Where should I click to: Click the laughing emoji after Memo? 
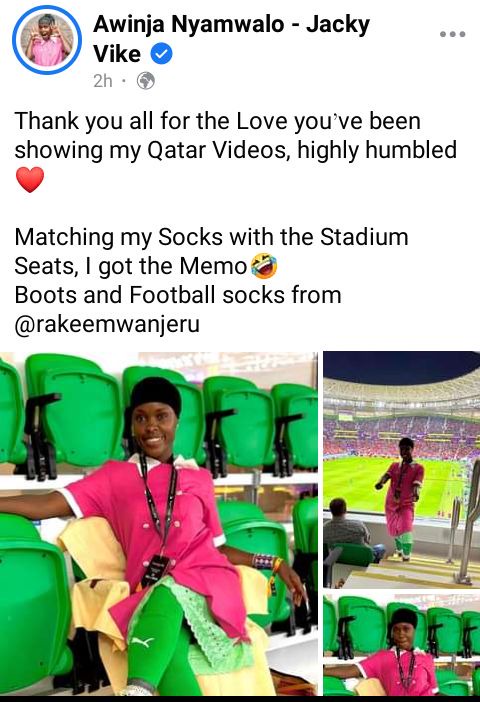(x=264, y=266)
